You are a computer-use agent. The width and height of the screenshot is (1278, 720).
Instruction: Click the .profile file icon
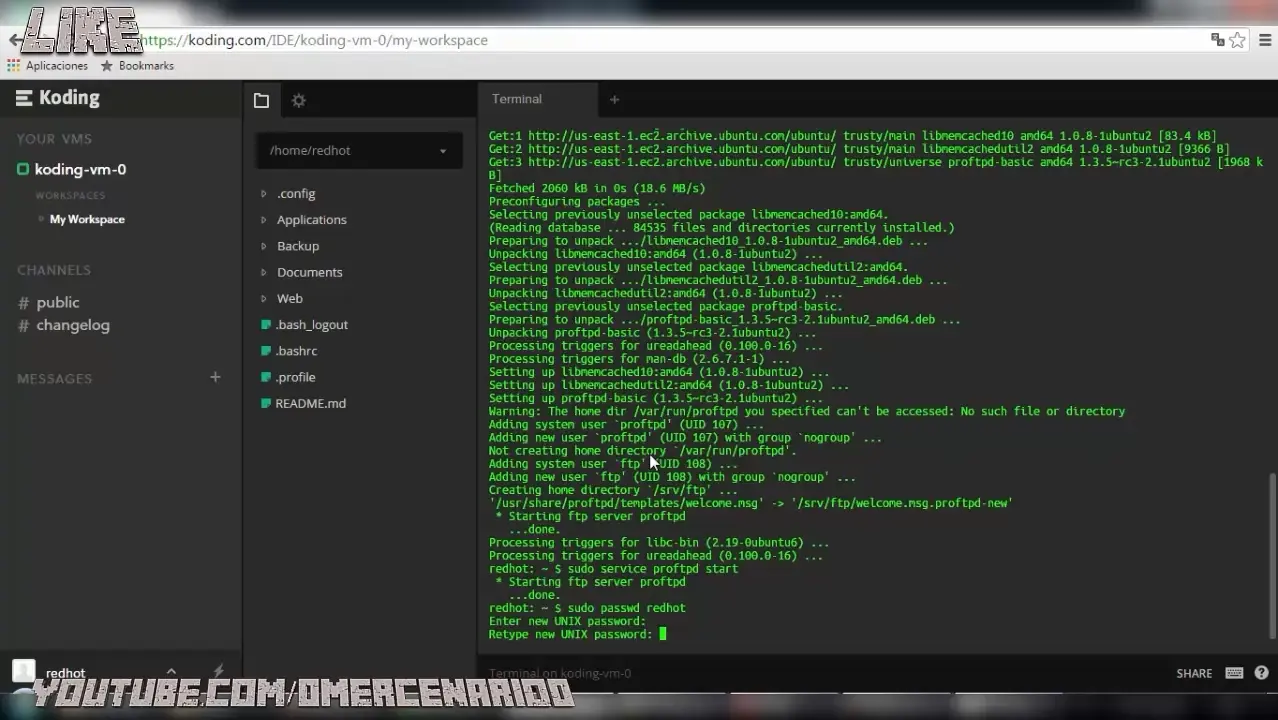pos(266,377)
